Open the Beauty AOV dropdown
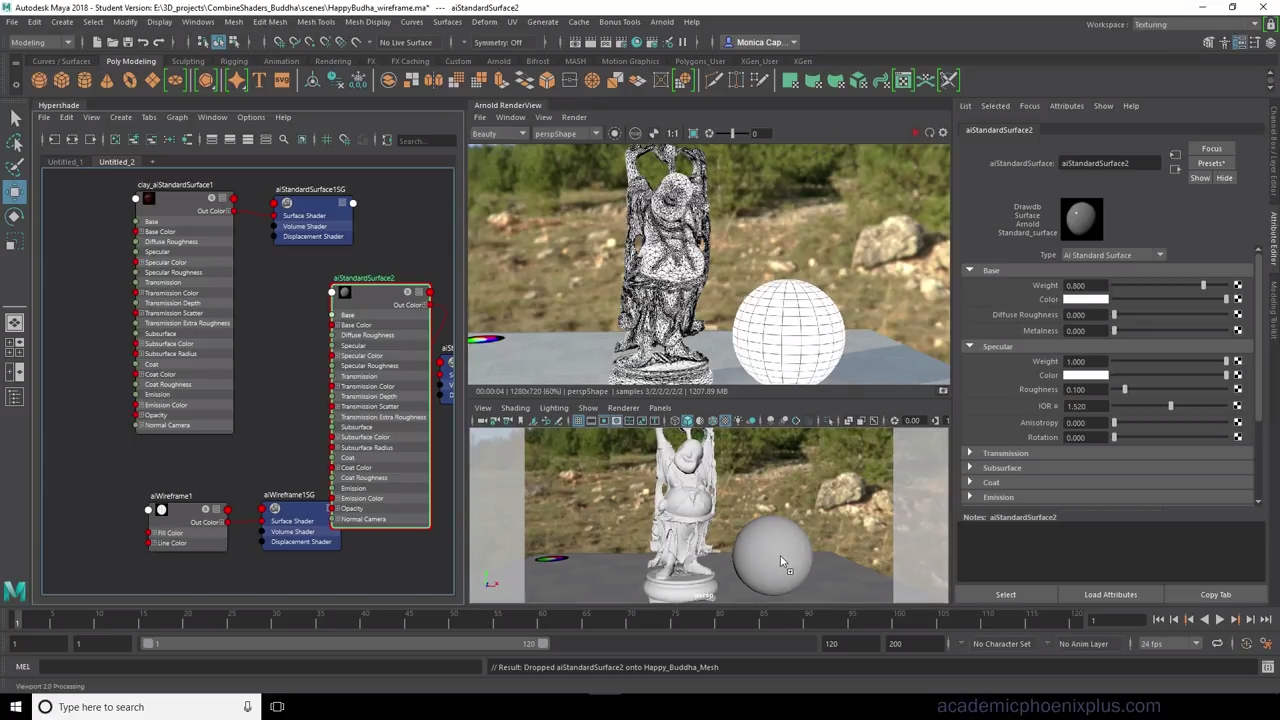1280x720 pixels. [499, 134]
